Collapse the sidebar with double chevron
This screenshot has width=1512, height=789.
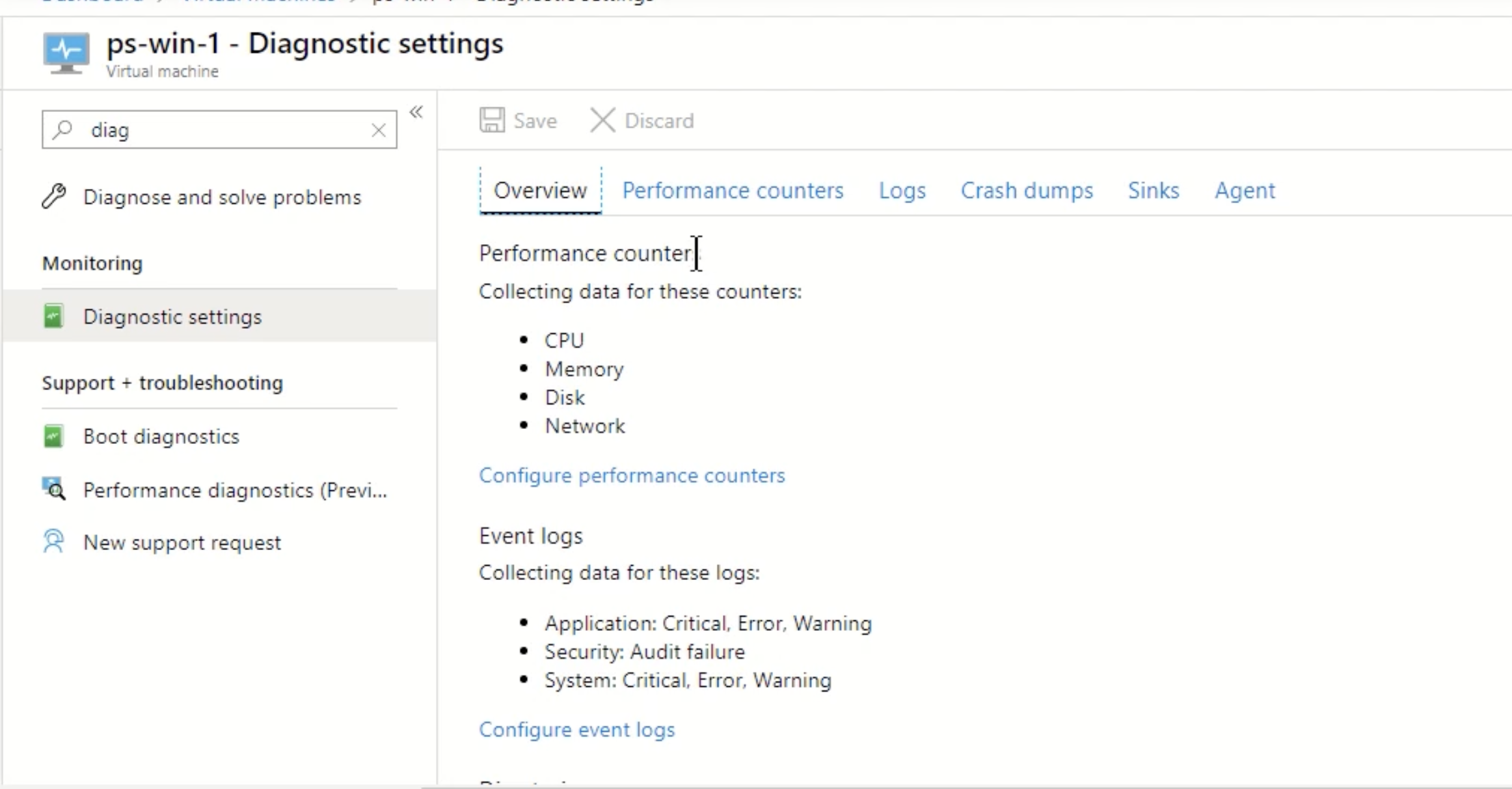tap(416, 112)
